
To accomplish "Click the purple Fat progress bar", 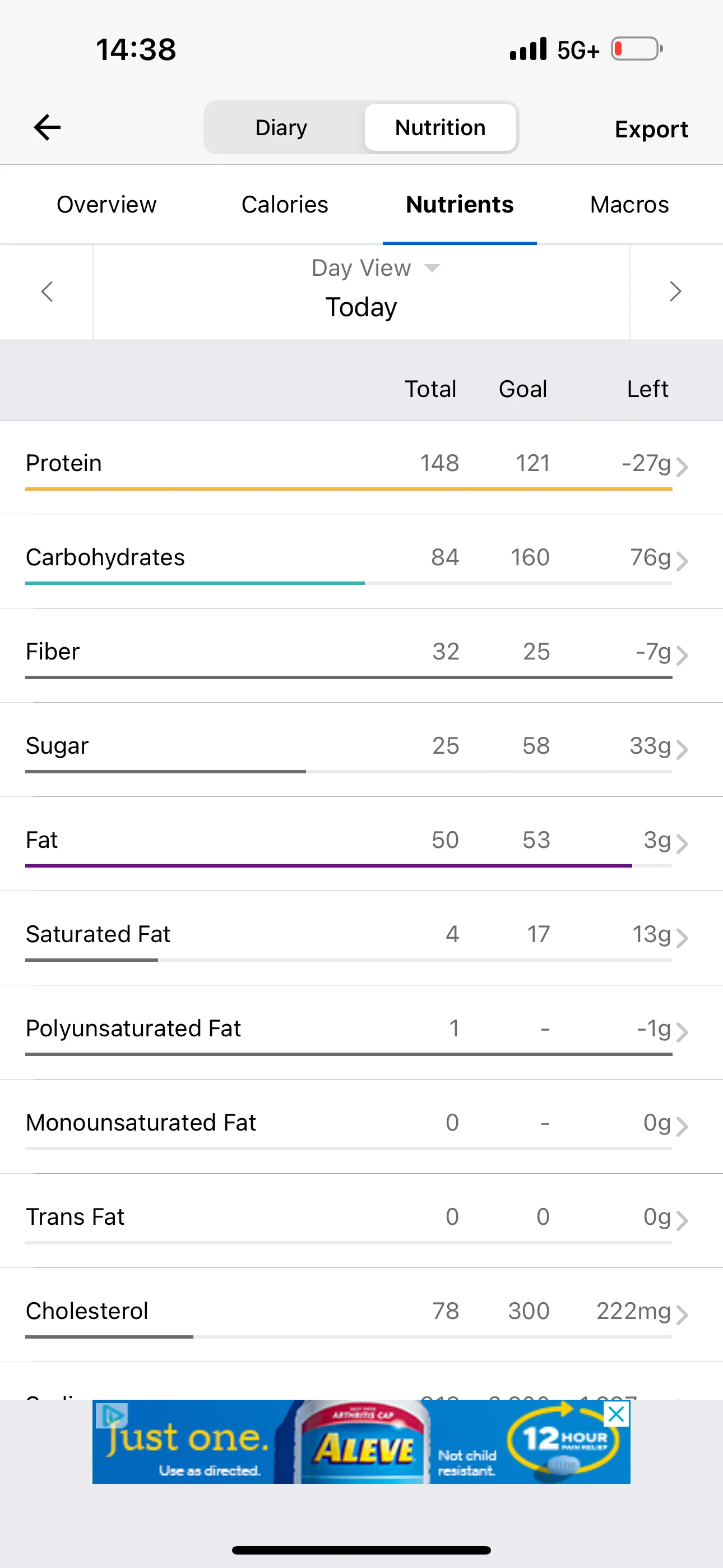I will (328, 865).
